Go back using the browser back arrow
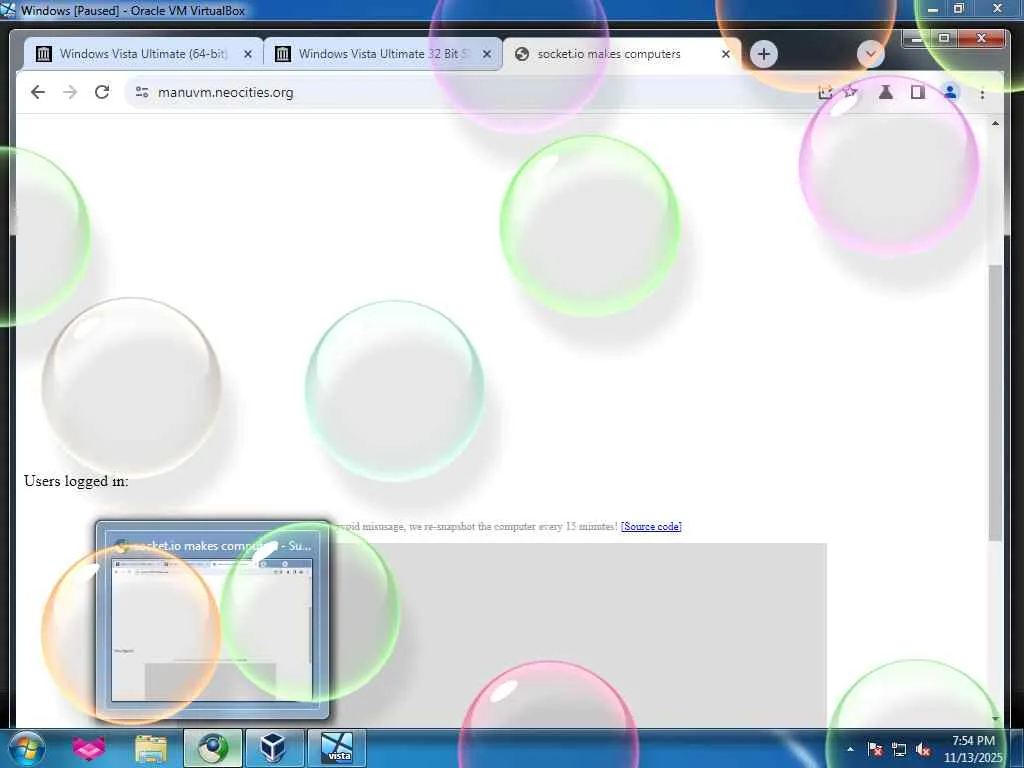 point(38,92)
